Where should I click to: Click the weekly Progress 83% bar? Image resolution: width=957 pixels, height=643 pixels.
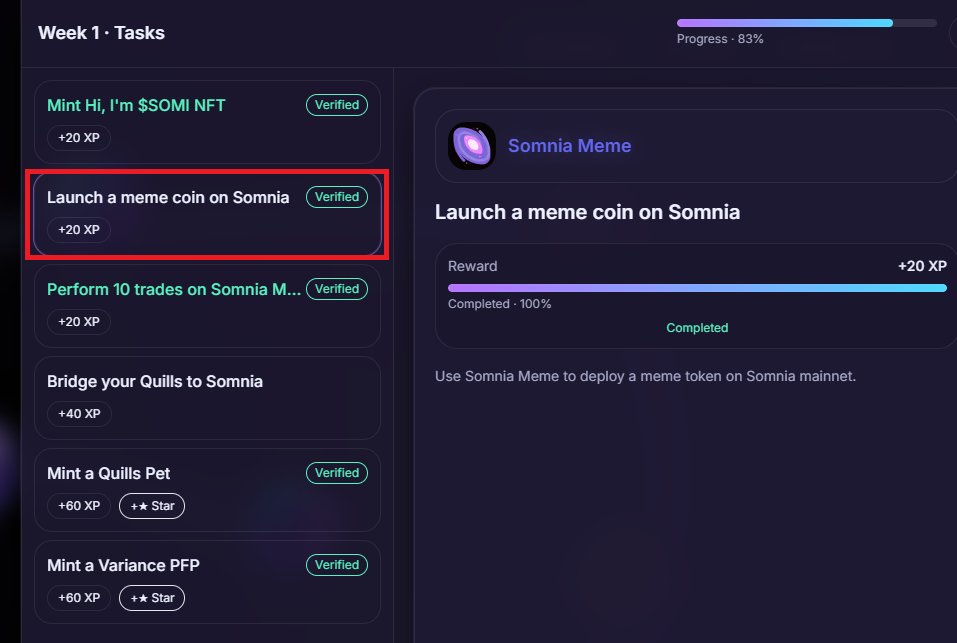[807, 23]
